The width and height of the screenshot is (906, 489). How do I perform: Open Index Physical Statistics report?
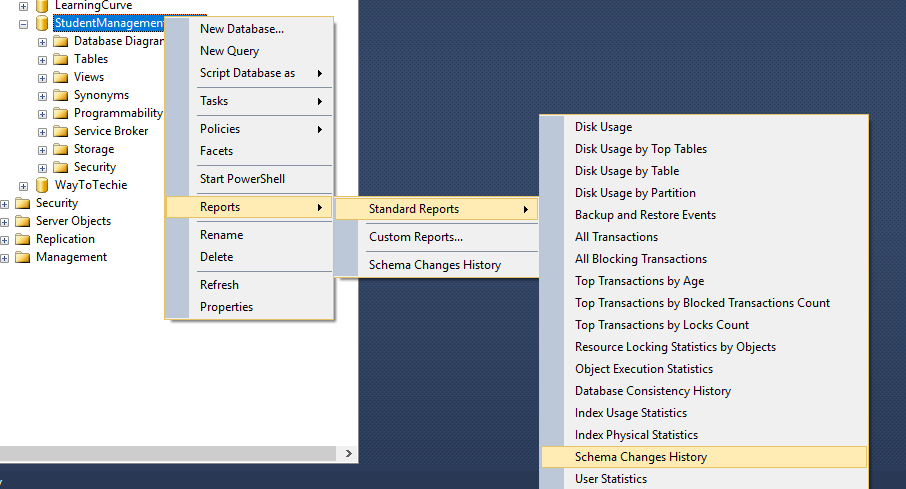tap(636, 435)
